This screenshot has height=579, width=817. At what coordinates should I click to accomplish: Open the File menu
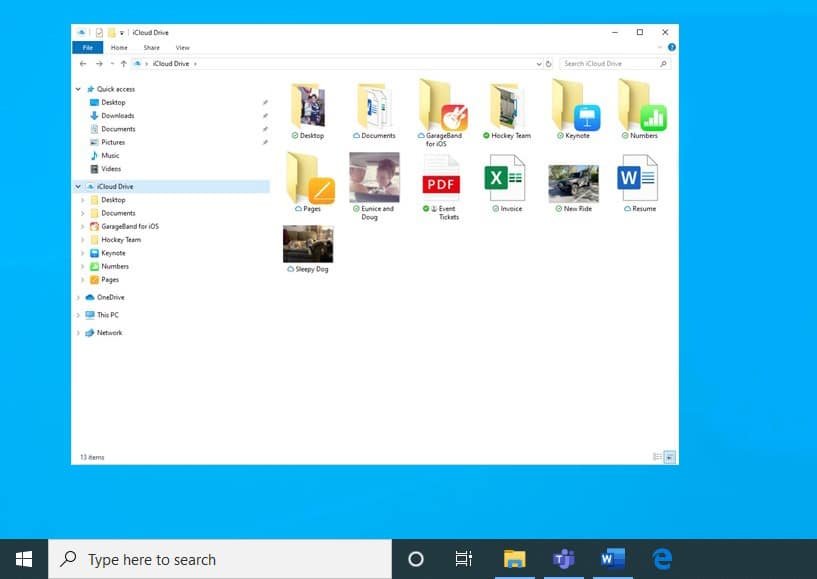click(x=86, y=47)
